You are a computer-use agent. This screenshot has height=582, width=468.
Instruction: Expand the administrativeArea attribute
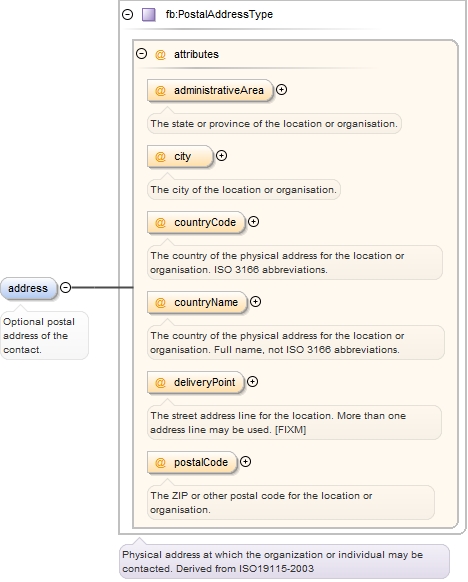click(x=282, y=89)
